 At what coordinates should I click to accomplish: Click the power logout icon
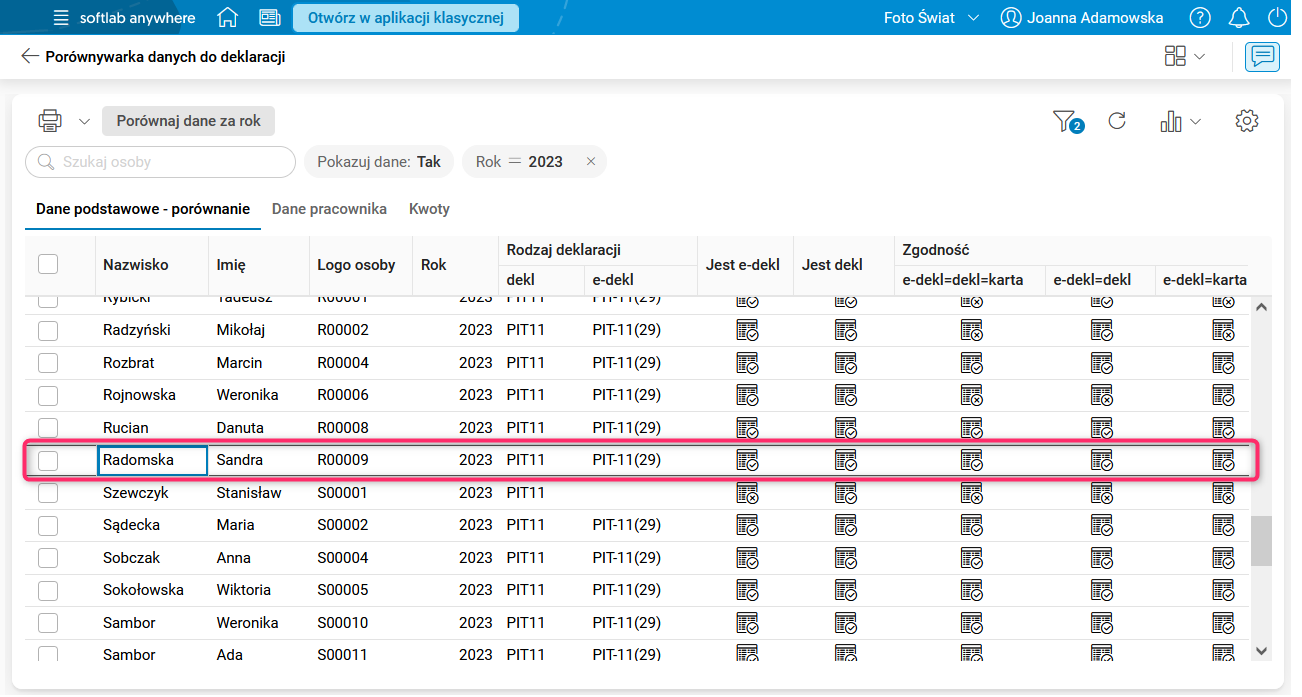1277,18
